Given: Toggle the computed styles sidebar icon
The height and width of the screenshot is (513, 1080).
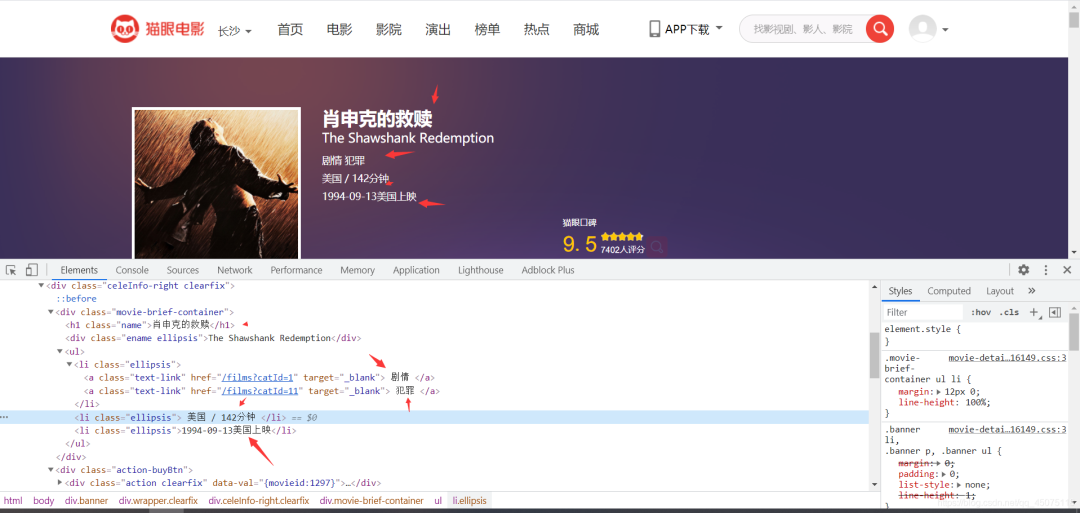Looking at the screenshot, I should click(x=1054, y=312).
